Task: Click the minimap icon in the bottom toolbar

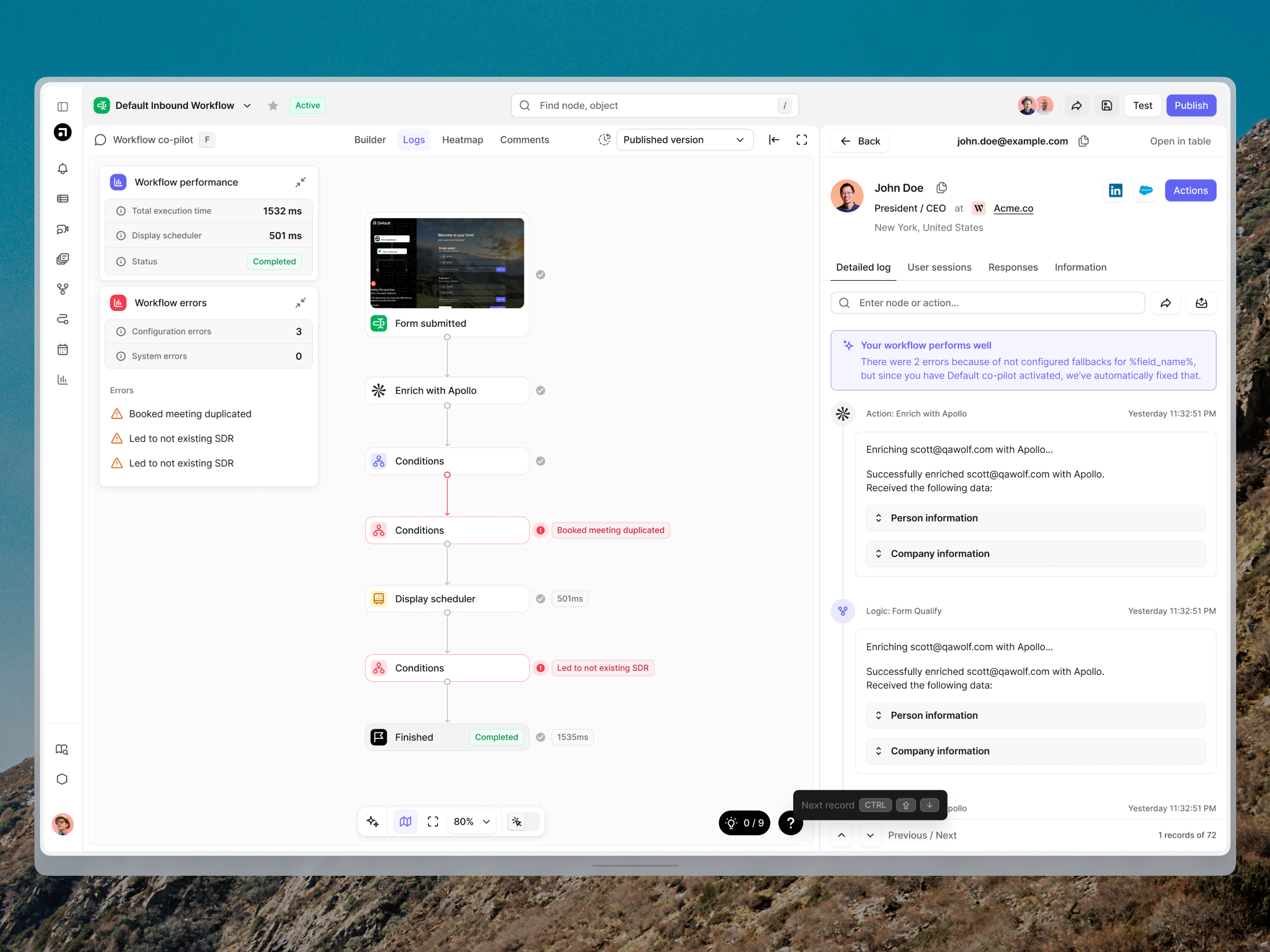Action: (405, 821)
